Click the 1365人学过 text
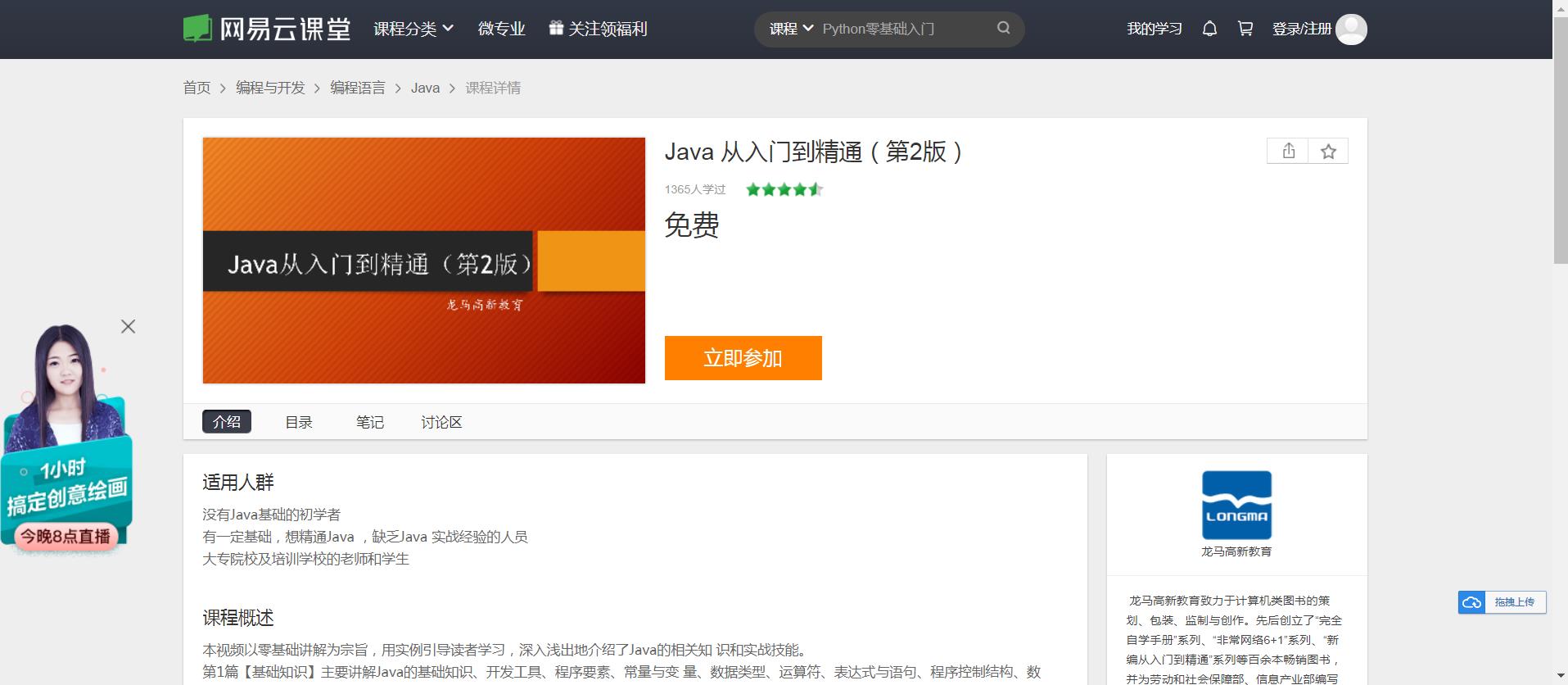This screenshot has width=1568, height=685. pyautogui.click(x=695, y=189)
